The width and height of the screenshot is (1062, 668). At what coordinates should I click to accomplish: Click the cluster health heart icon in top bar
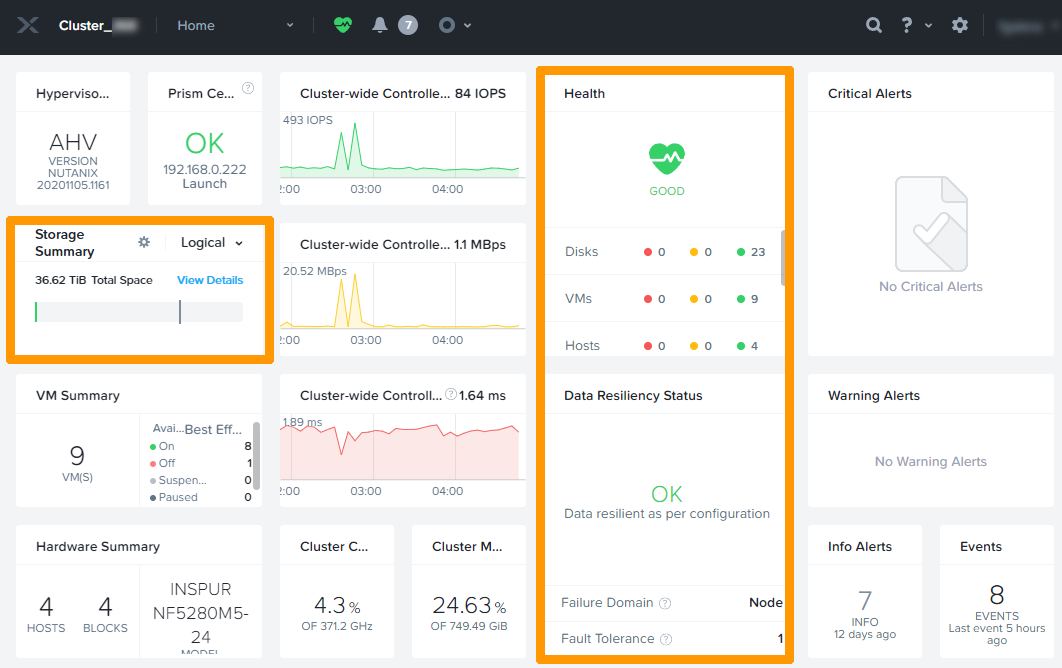tap(342, 25)
